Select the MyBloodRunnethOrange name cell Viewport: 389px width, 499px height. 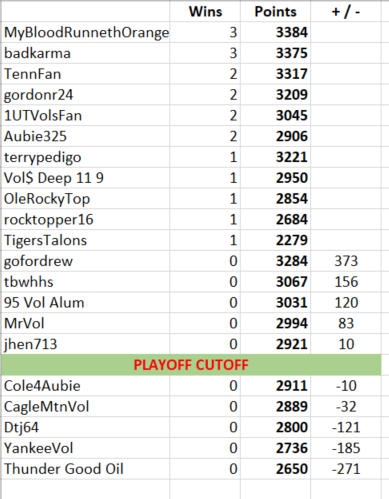point(86,32)
